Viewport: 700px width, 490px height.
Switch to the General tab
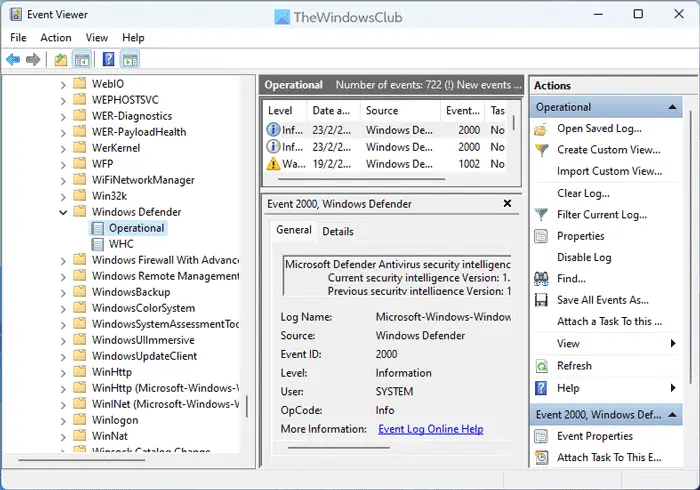294,230
